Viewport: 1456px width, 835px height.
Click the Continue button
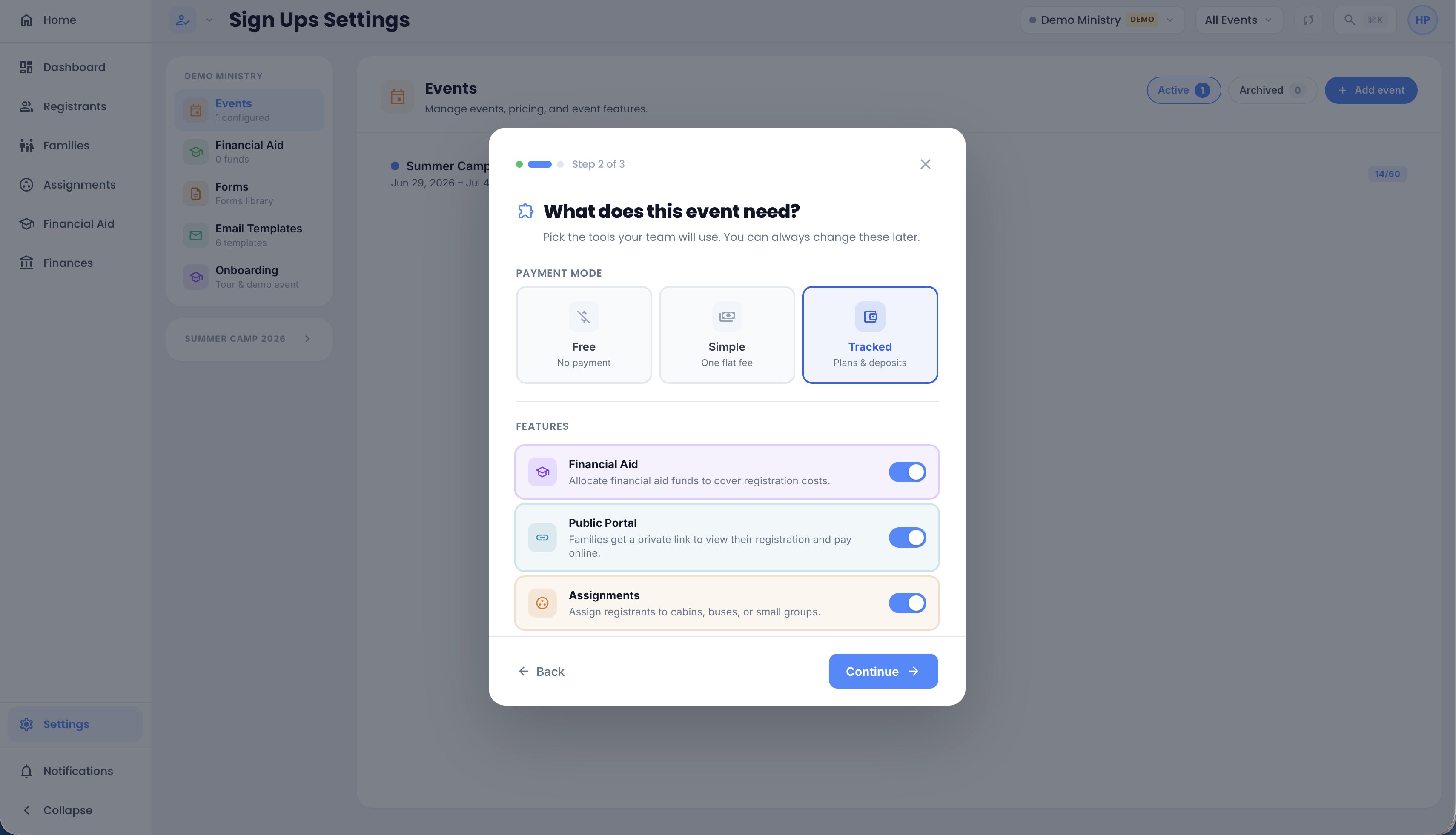coord(883,671)
